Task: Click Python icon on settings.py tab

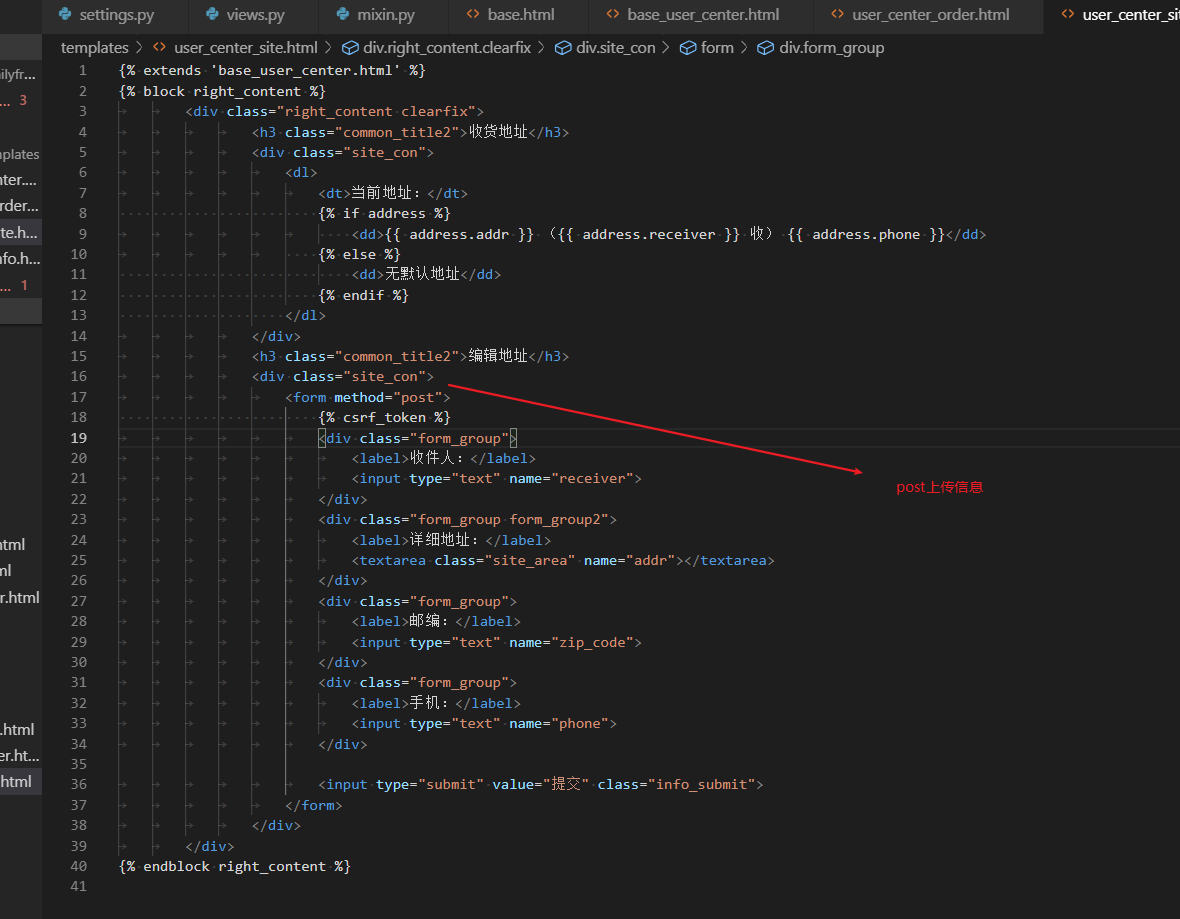Action: click(65, 14)
